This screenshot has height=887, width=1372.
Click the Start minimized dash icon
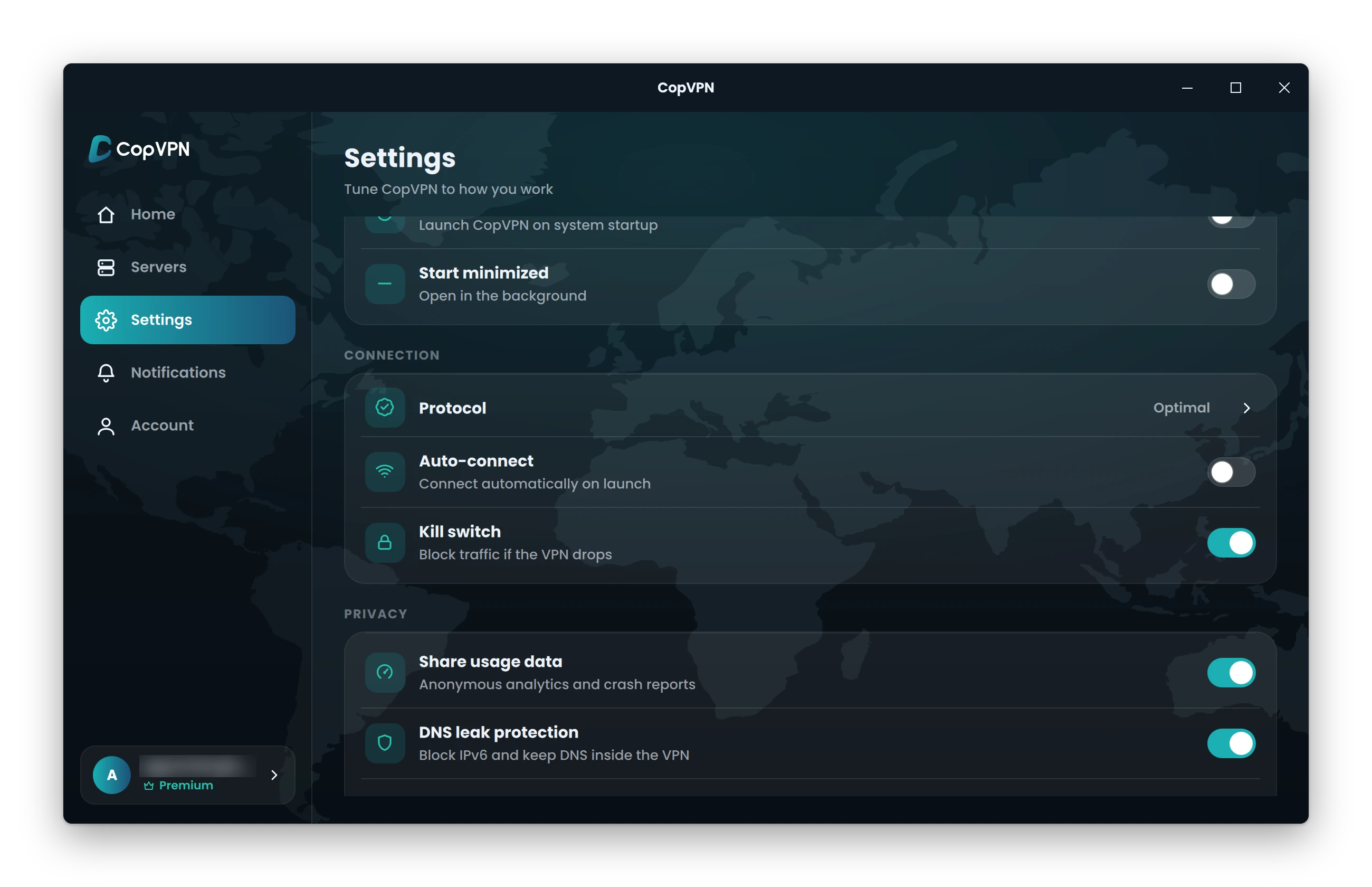385,284
